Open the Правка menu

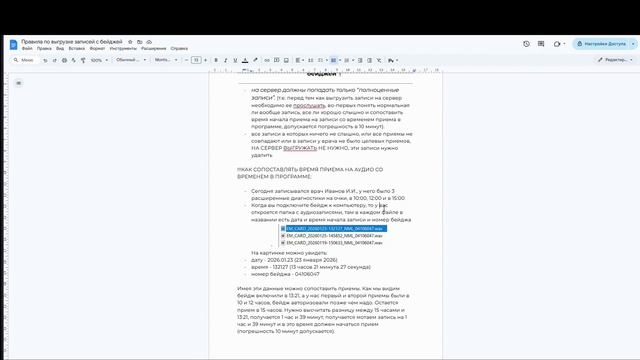(x=44, y=49)
